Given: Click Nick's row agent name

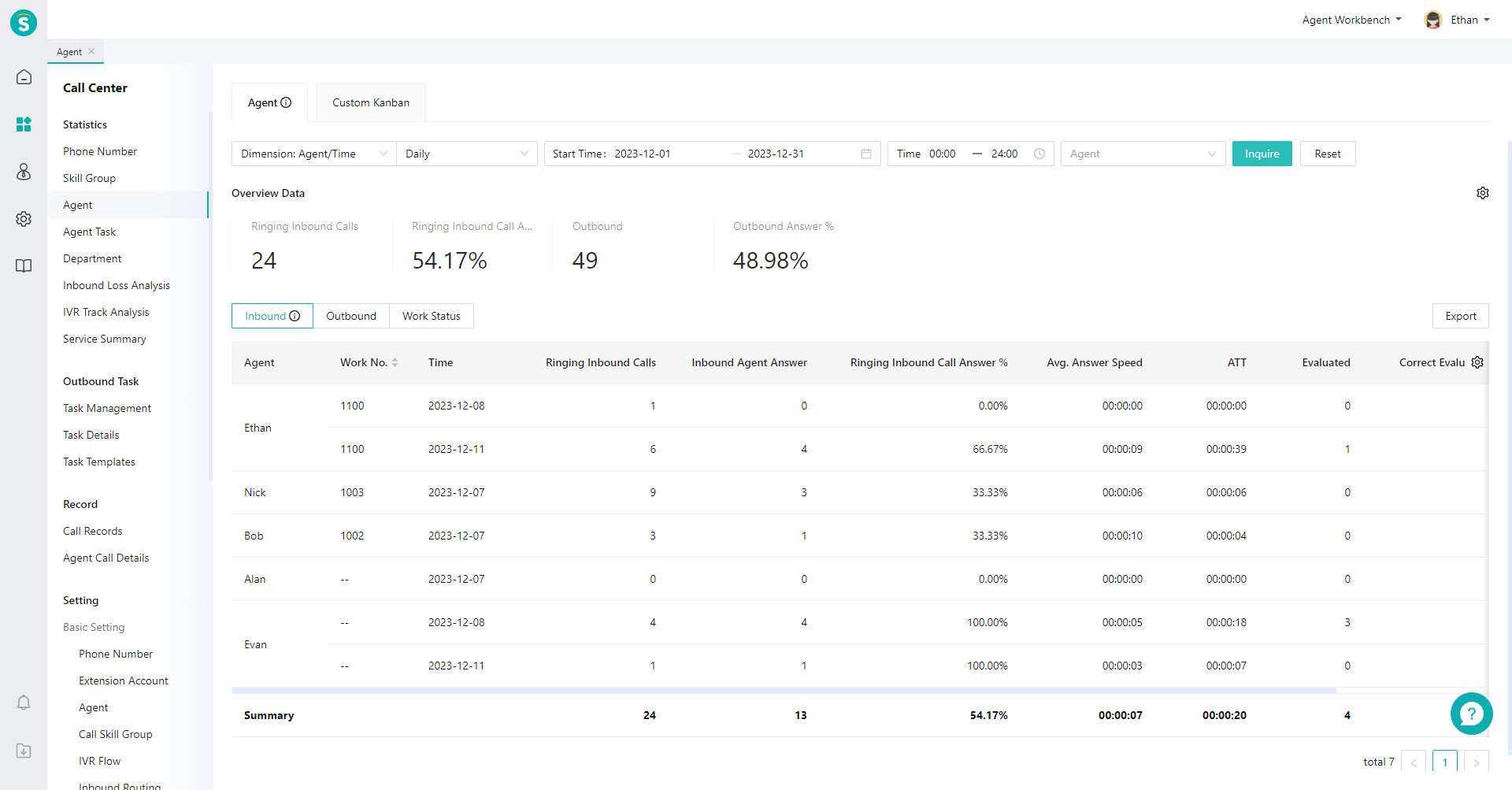Looking at the screenshot, I should pyautogui.click(x=255, y=492).
